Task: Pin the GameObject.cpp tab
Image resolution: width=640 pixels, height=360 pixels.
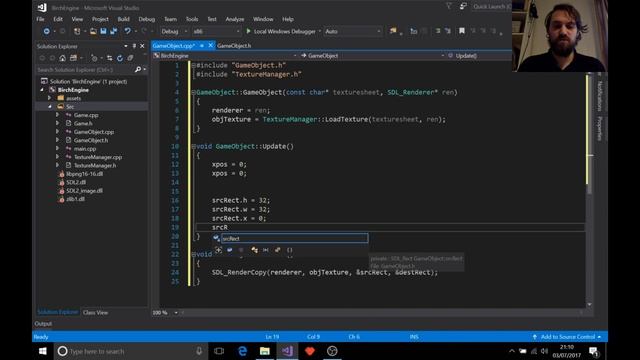Action: [x=202, y=46]
